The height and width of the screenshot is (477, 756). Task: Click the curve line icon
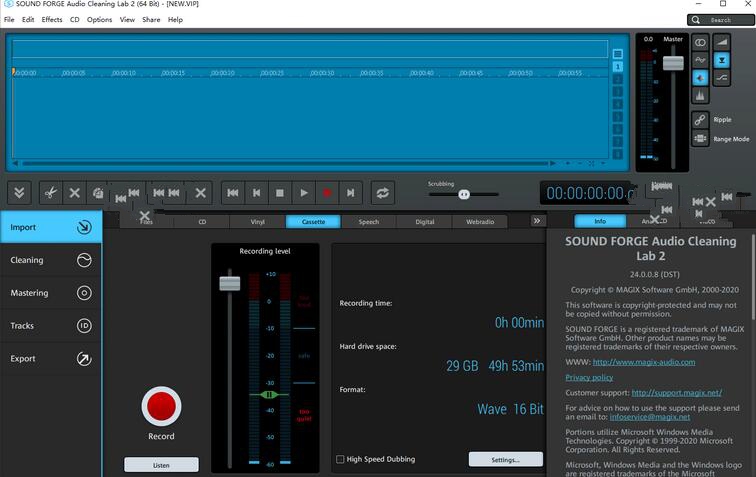(722, 78)
